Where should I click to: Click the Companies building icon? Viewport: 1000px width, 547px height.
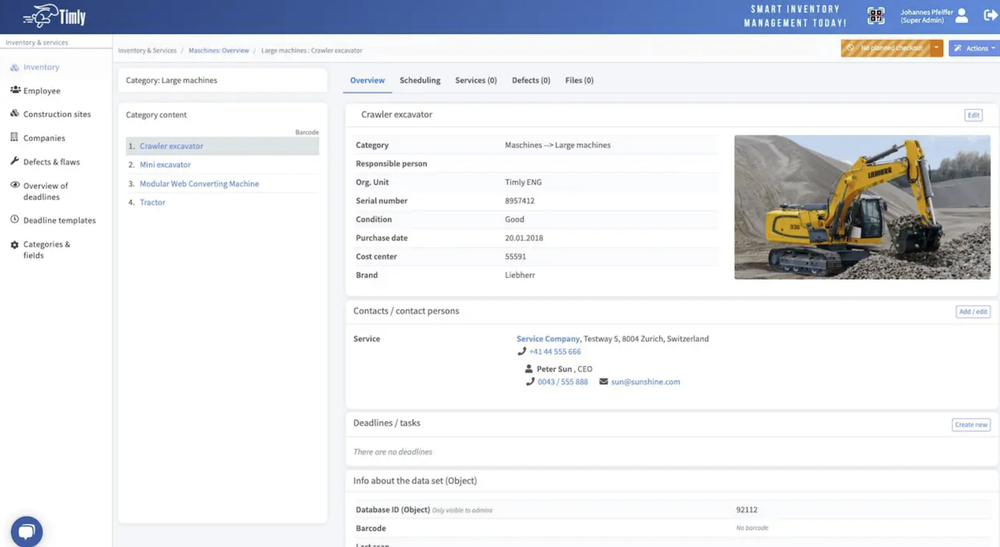(14, 137)
